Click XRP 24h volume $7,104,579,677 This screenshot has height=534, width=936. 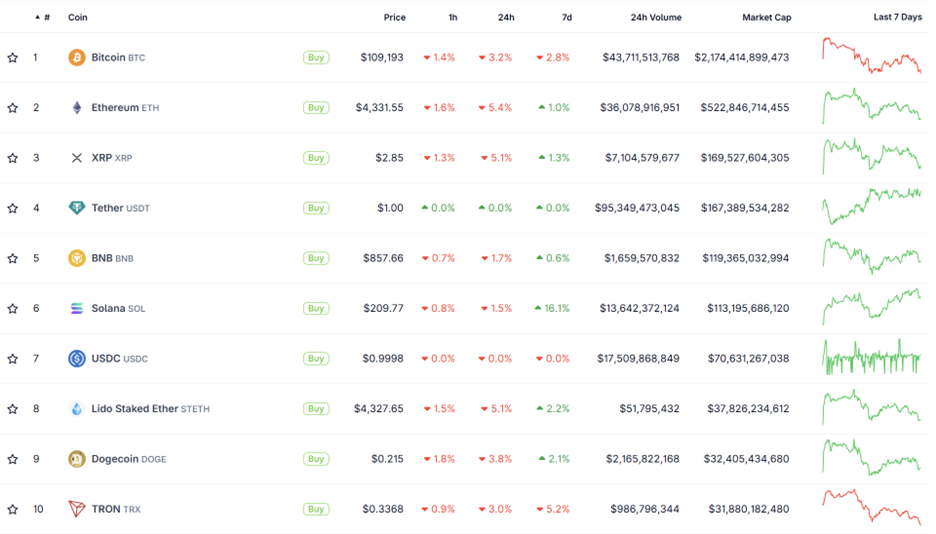(x=642, y=158)
